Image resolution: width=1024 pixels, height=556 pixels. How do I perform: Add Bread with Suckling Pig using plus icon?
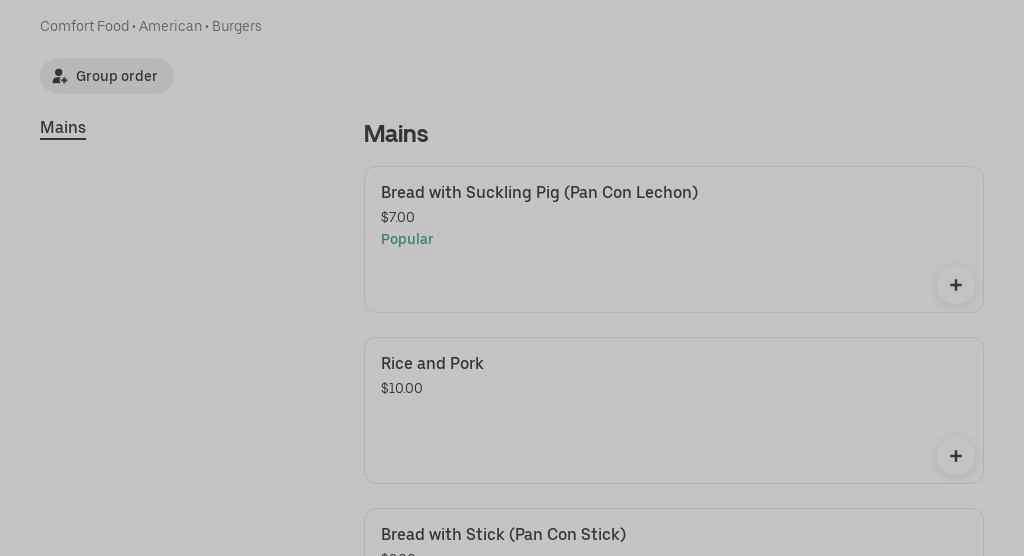pyautogui.click(x=955, y=285)
